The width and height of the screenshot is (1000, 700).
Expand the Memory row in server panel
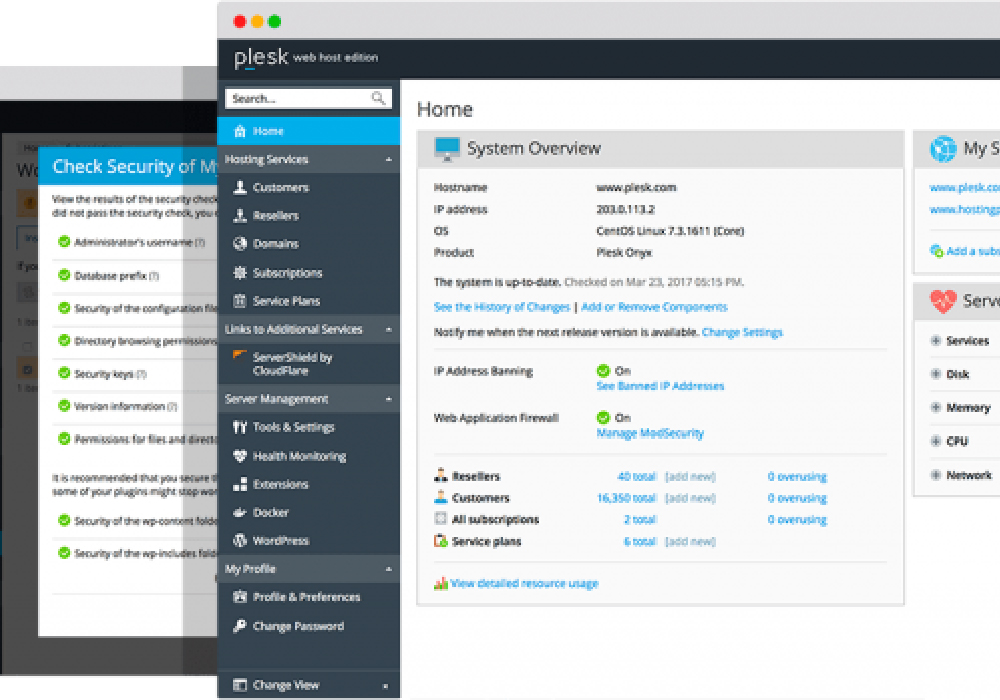point(936,408)
